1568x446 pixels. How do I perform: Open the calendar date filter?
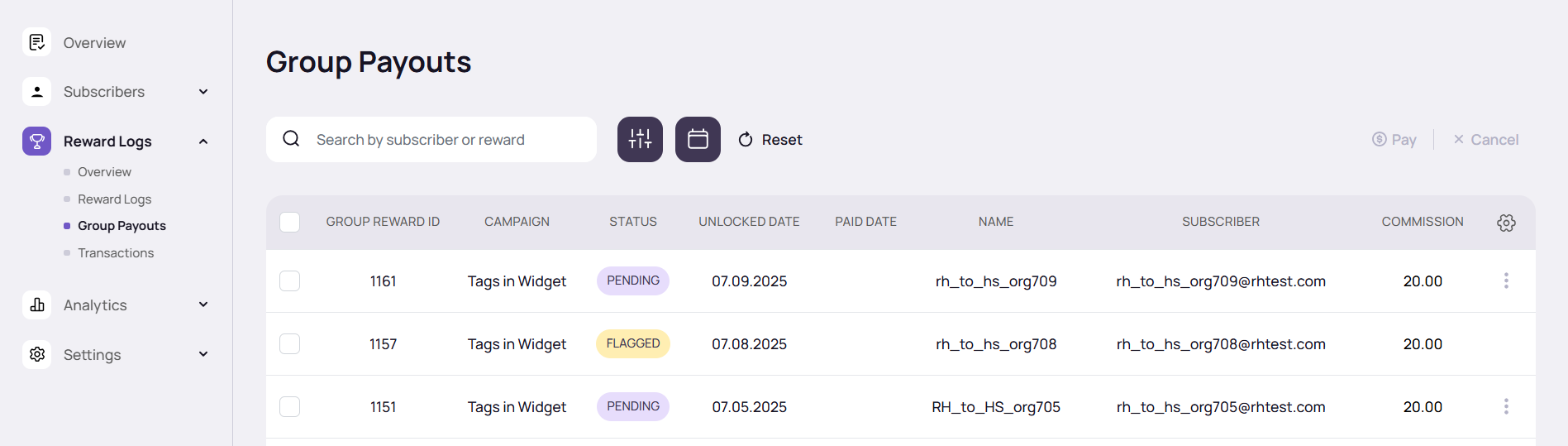(698, 139)
